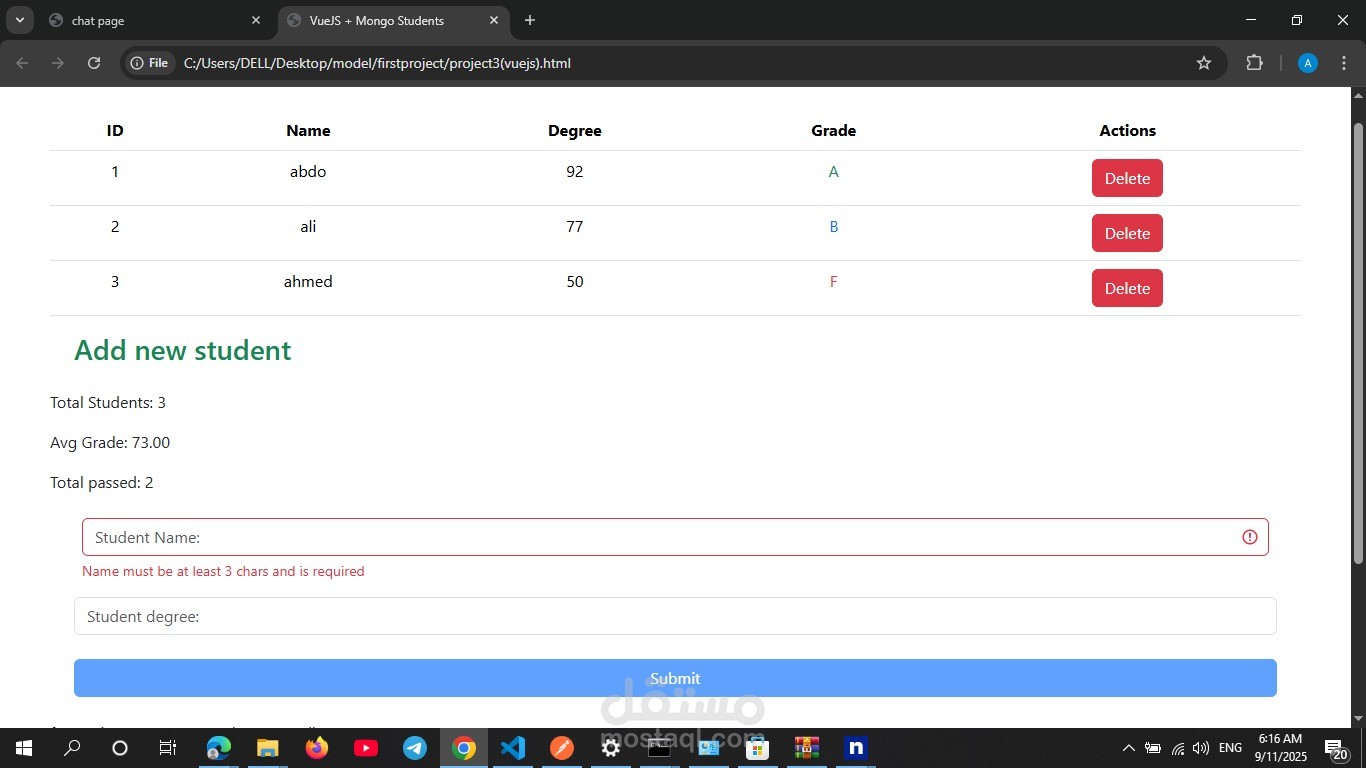Open Cortana circle on taskbar
This screenshot has height=768, width=1366.
pos(120,748)
